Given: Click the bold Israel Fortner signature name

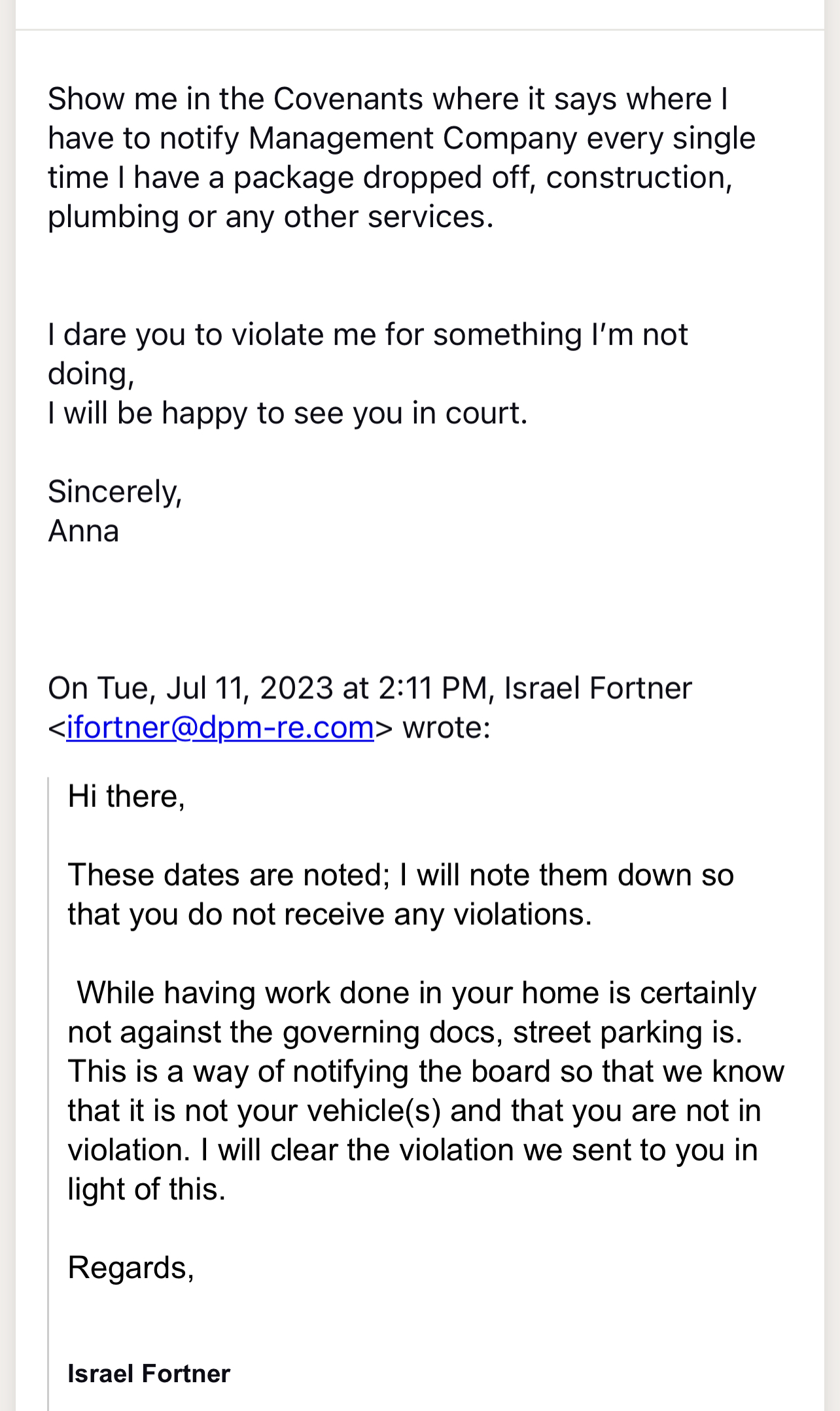Looking at the screenshot, I should click(x=149, y=1373).
